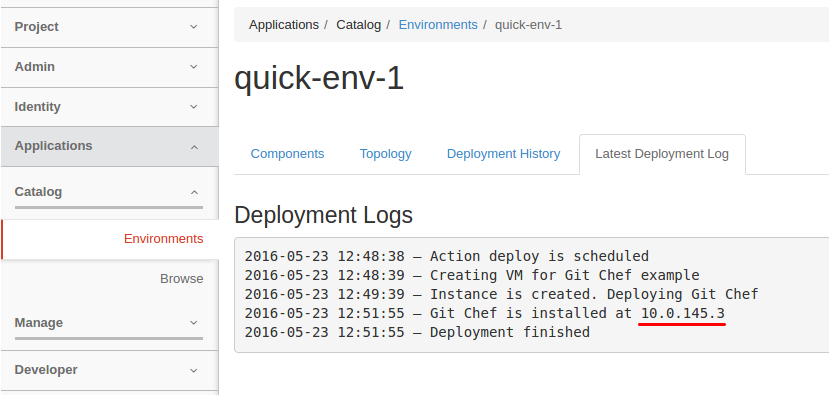Select the Catalog sidebar heading
829x395 pixels.
click(x=38, y=192)
